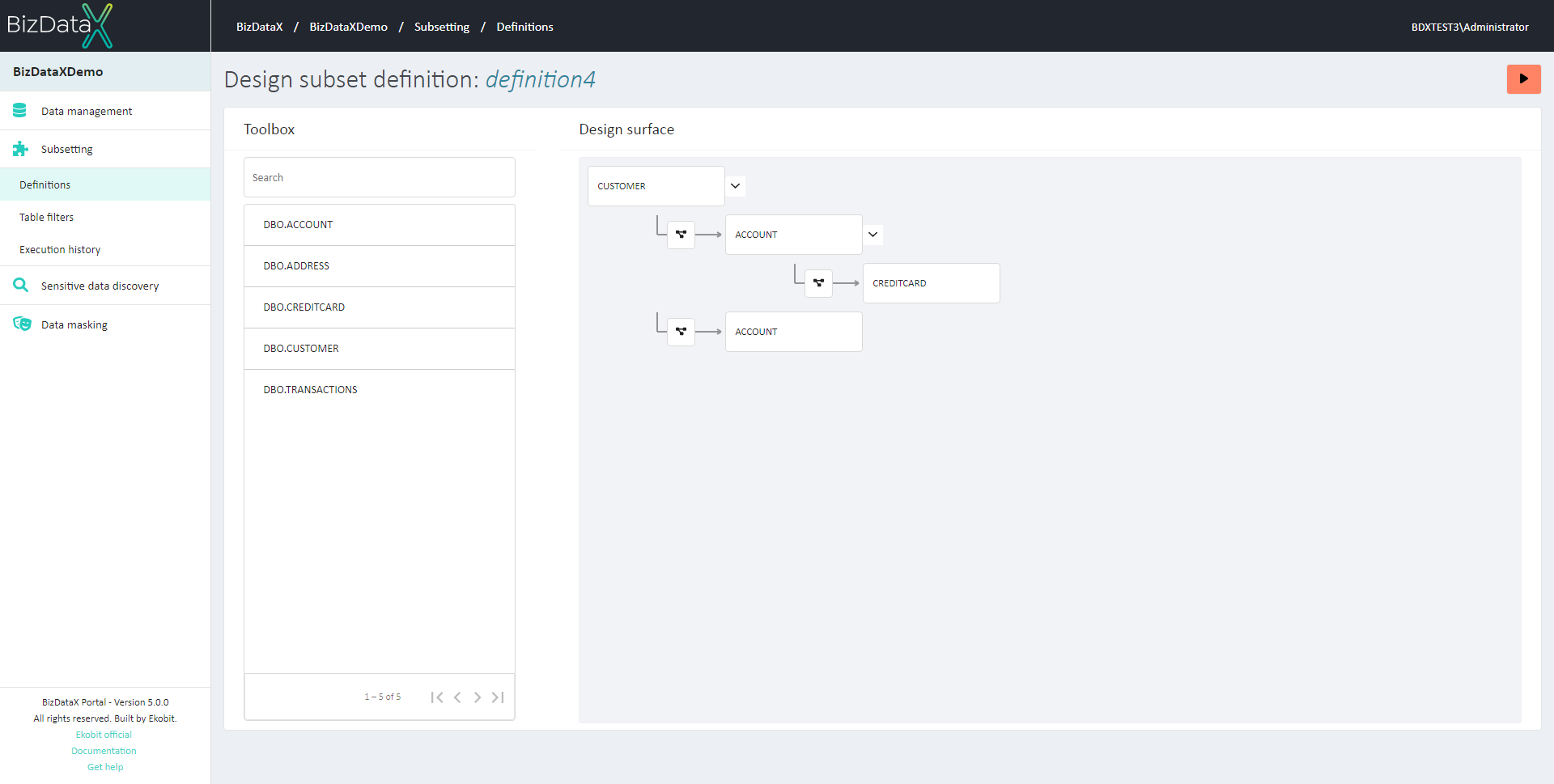Select DBO.CREDITCARD in Toolbox
The width and height of the screenshot is (1554, 784).
(380, 307)
